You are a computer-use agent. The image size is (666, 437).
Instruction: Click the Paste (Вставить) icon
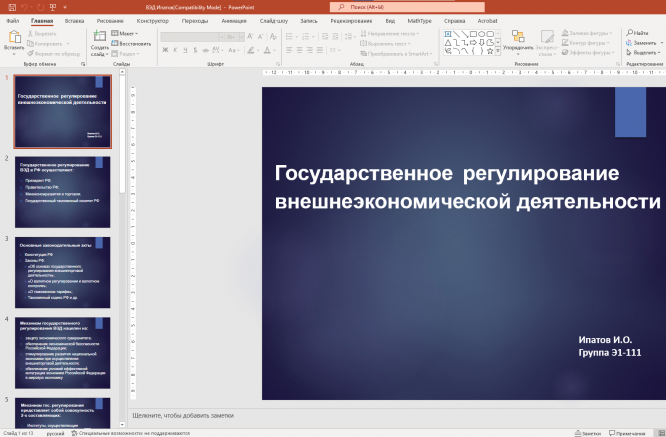[x=14, y=37]
